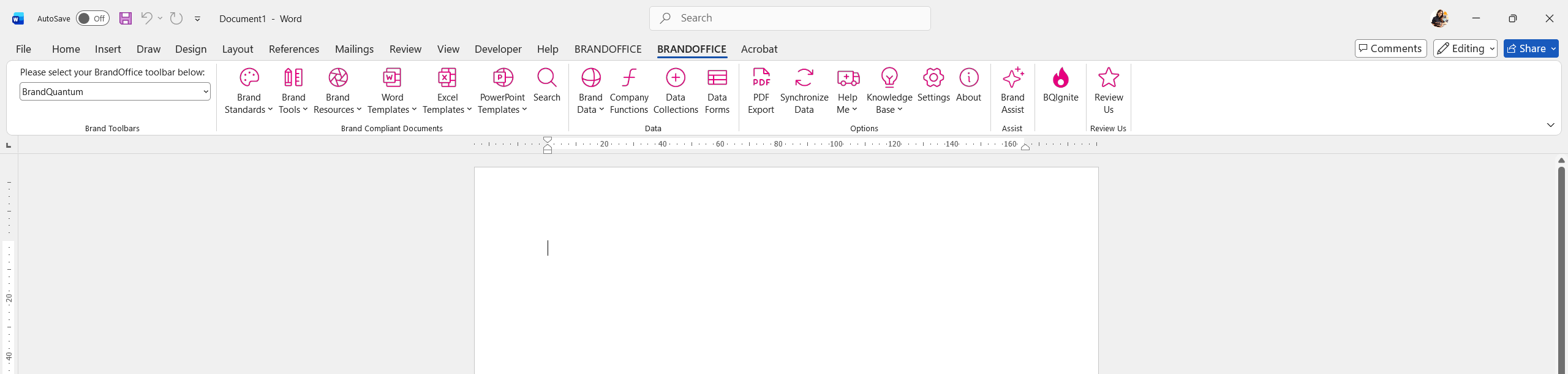Click the Word application logo
The image size is (1568, 374).
click(x=18, y=18)
